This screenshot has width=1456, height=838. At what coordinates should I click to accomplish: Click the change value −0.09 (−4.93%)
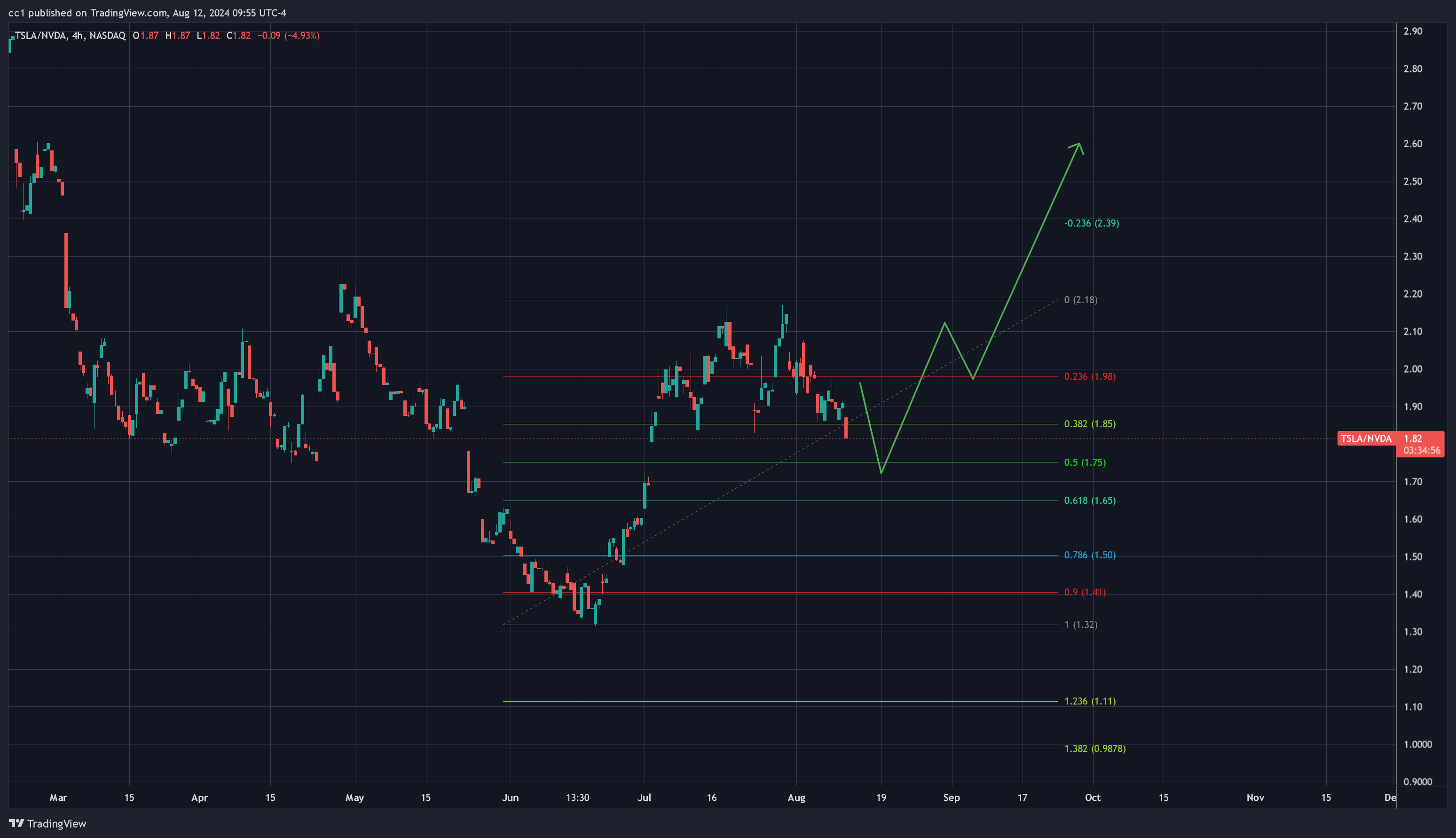pos(288,36)
